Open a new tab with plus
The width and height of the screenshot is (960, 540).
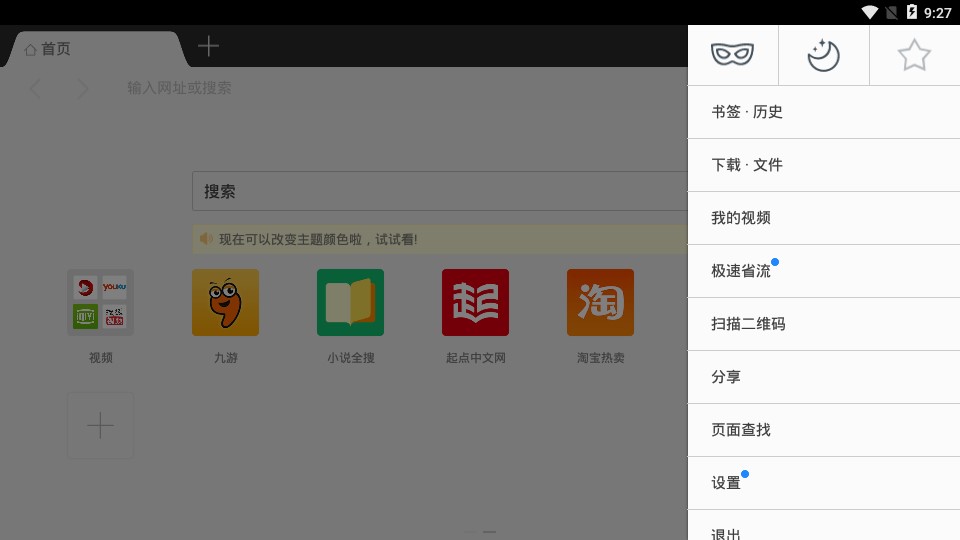208,46
